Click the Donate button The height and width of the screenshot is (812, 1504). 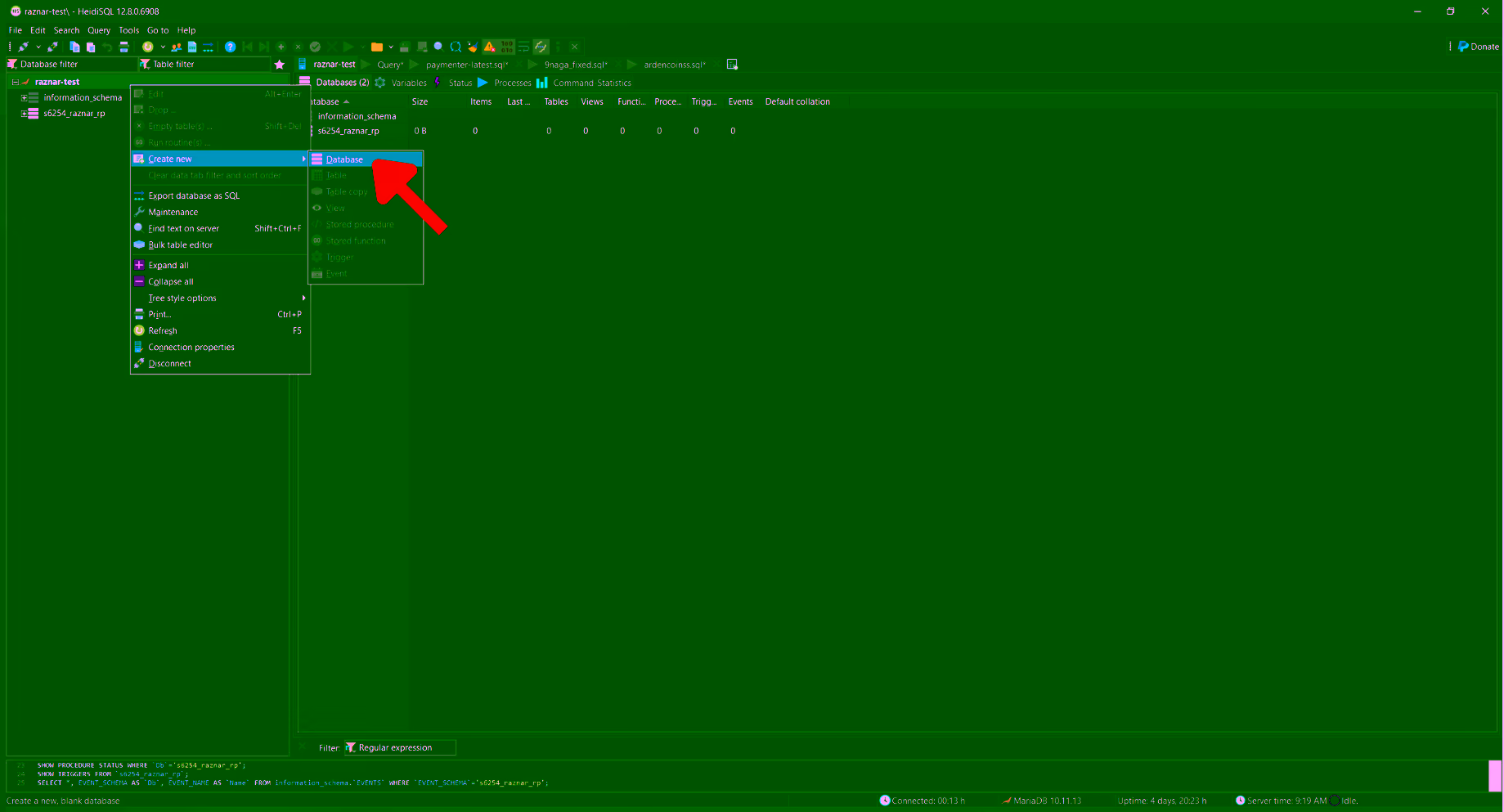(x=1479, y=47)
